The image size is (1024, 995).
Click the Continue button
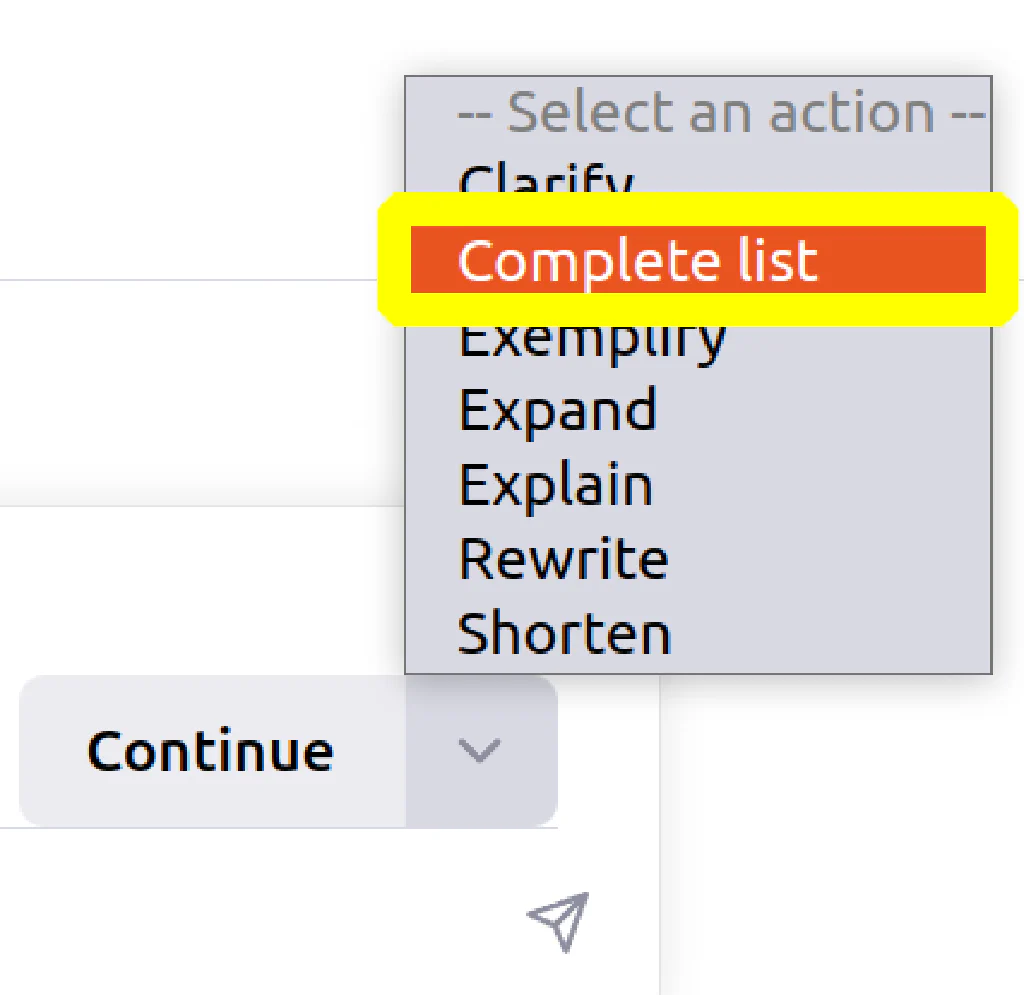[212, 751]
